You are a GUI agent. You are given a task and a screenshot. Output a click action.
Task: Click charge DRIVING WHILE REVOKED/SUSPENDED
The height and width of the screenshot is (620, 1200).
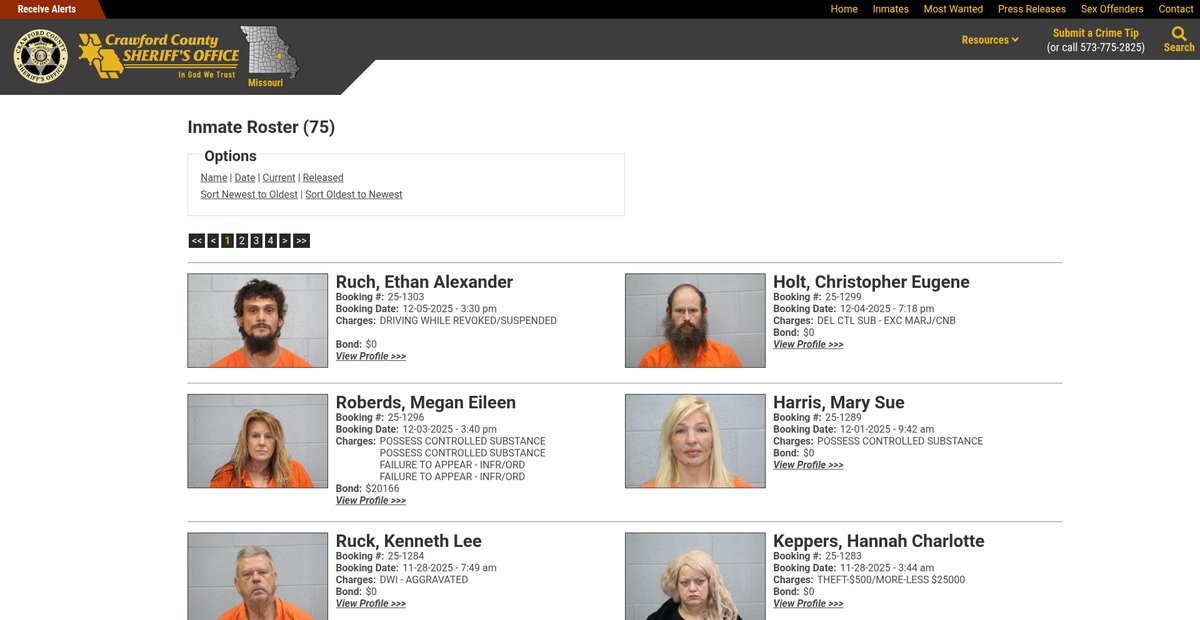coord(468,321)
